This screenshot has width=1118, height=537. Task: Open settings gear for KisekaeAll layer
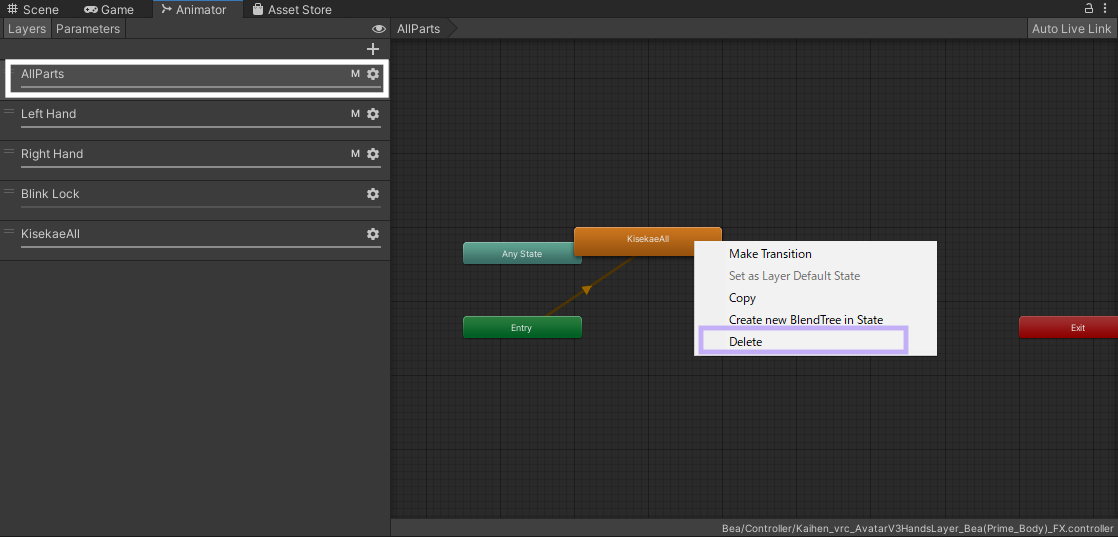coord(373,234)
